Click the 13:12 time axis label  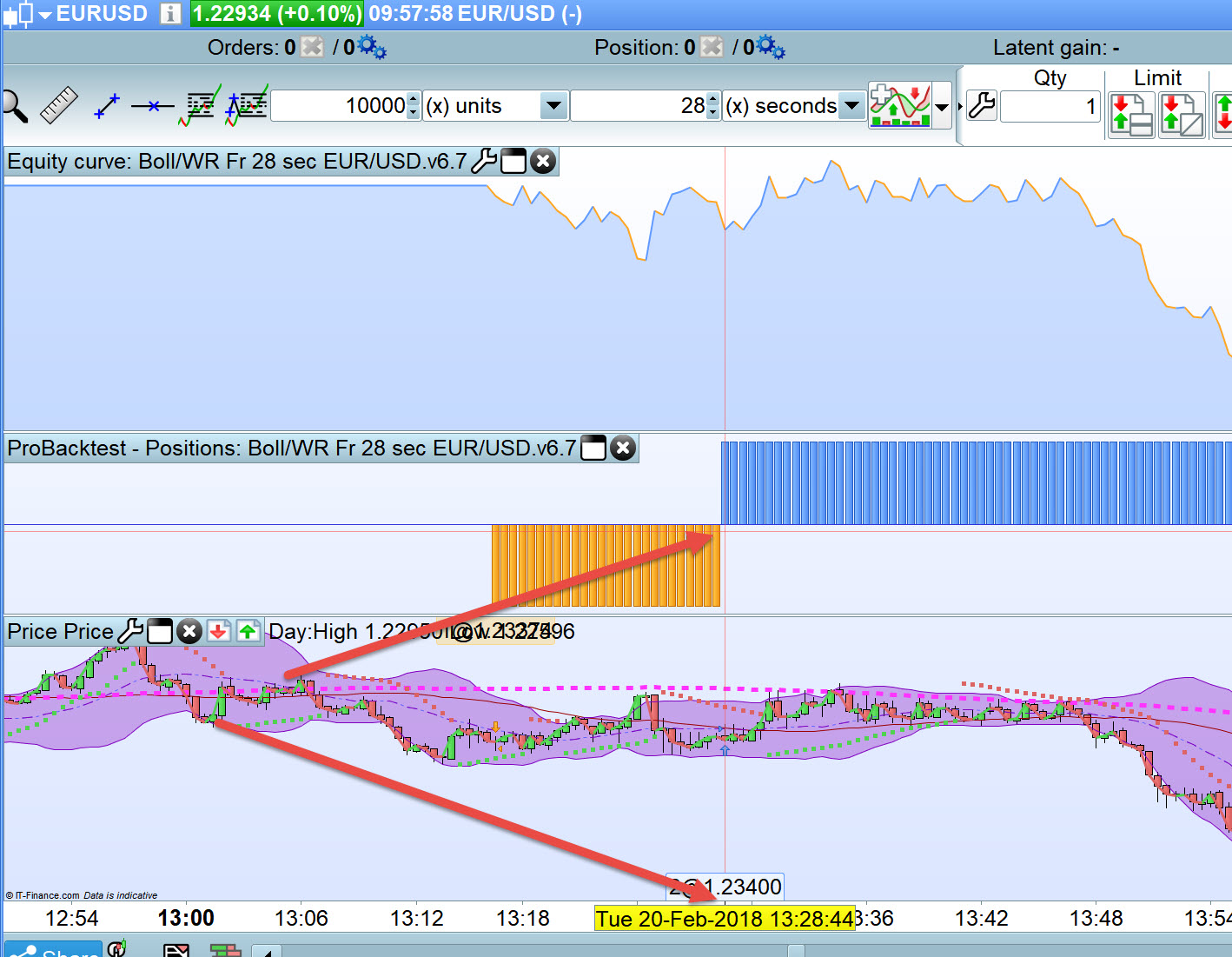[417, 919]
